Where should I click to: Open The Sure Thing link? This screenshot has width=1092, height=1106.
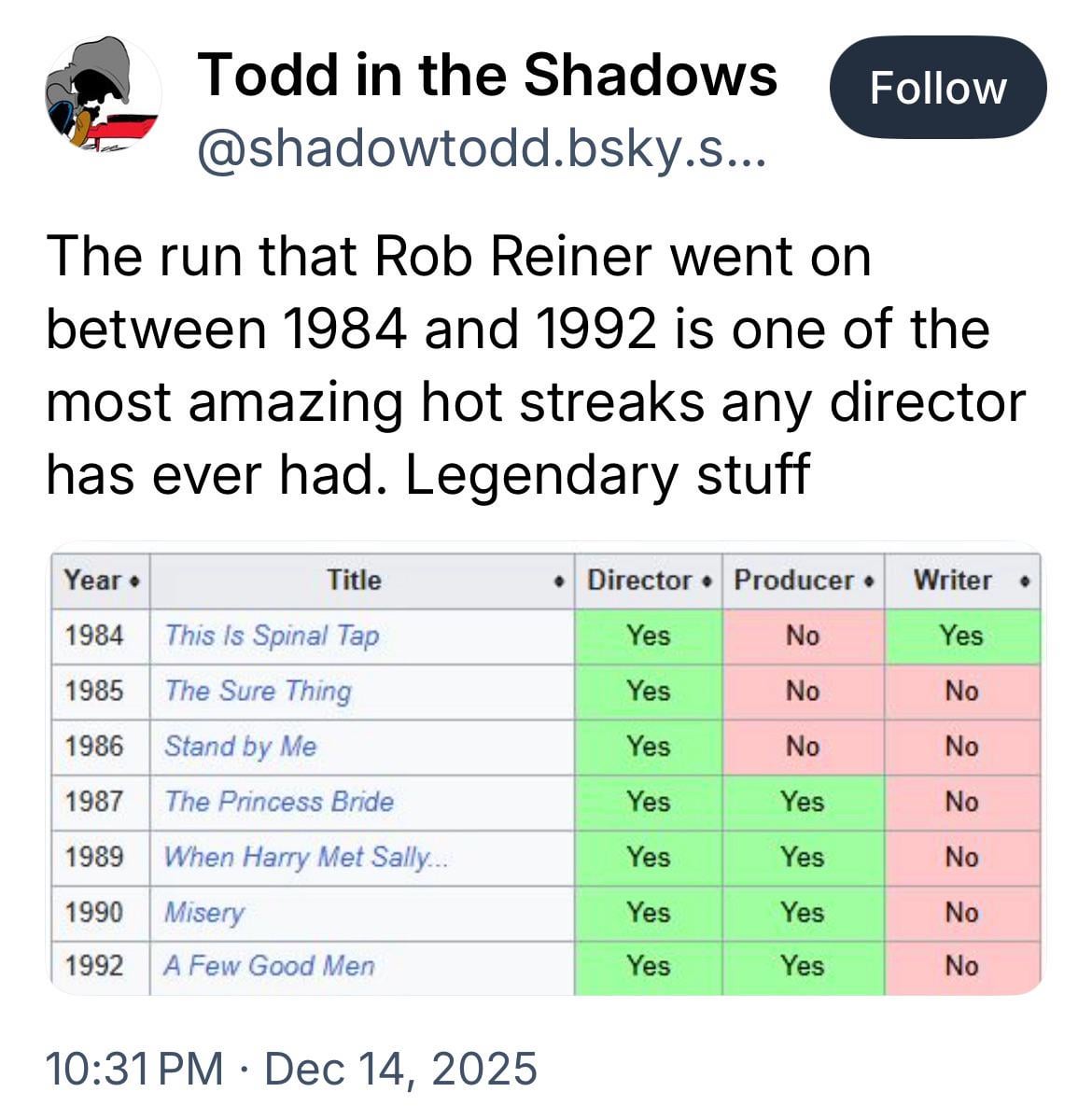click(258, 691)
